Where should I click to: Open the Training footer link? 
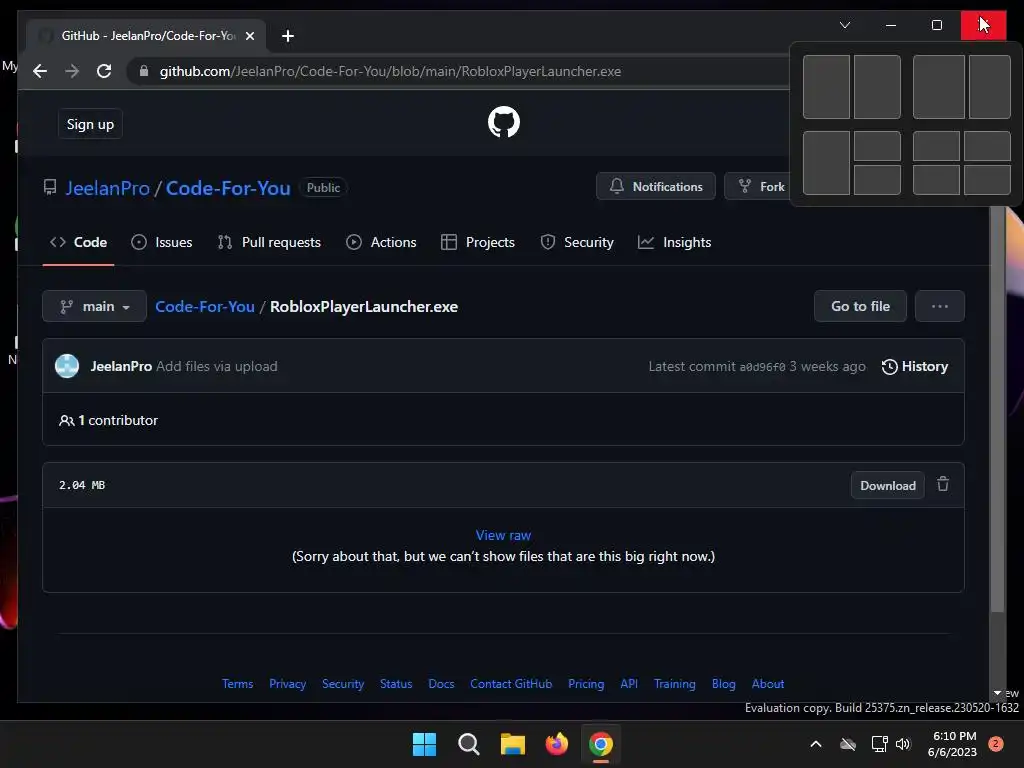pos(675,684)
